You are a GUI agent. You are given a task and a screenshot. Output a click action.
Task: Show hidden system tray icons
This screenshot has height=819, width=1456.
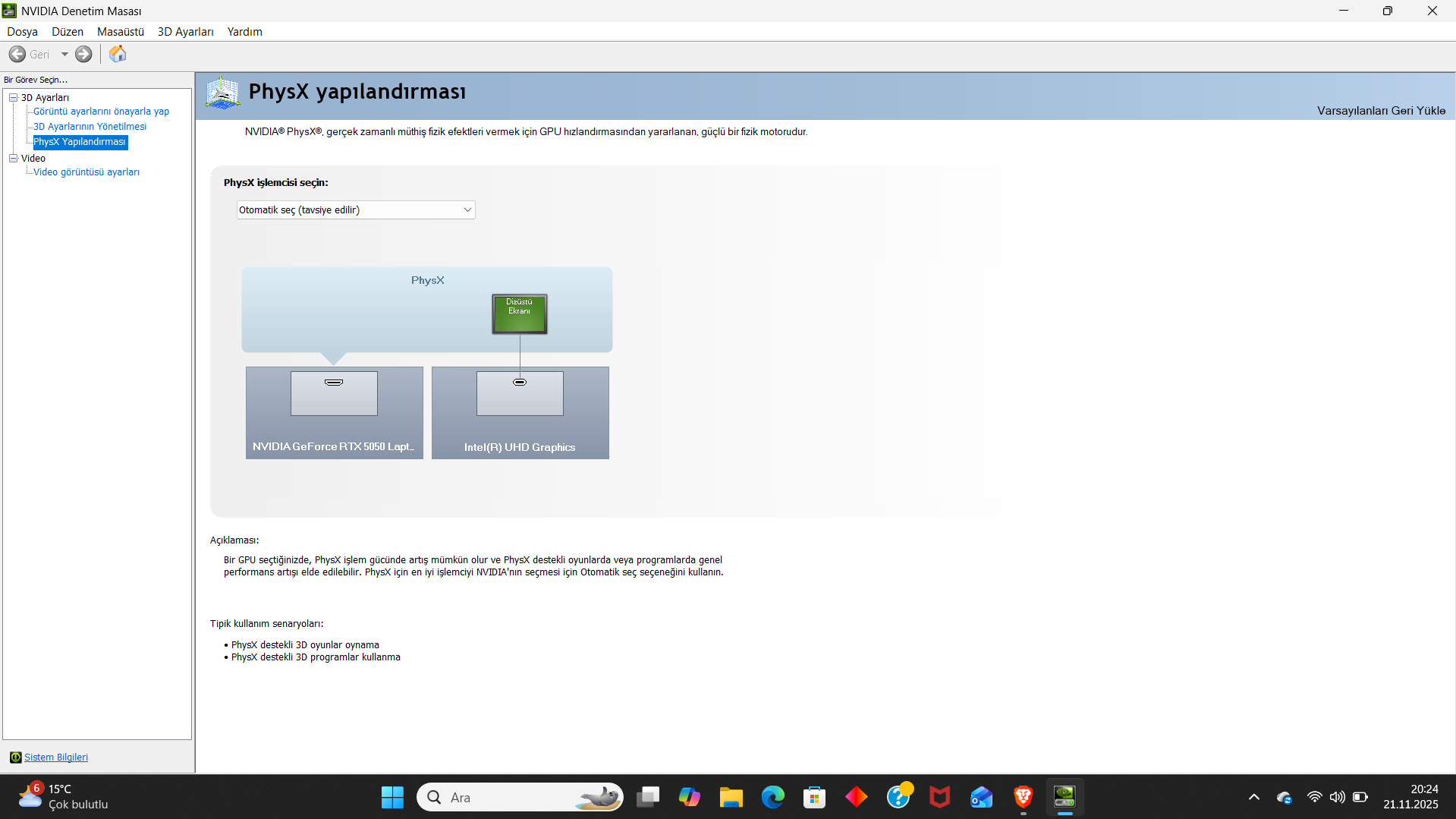[x=1254, y=797]
